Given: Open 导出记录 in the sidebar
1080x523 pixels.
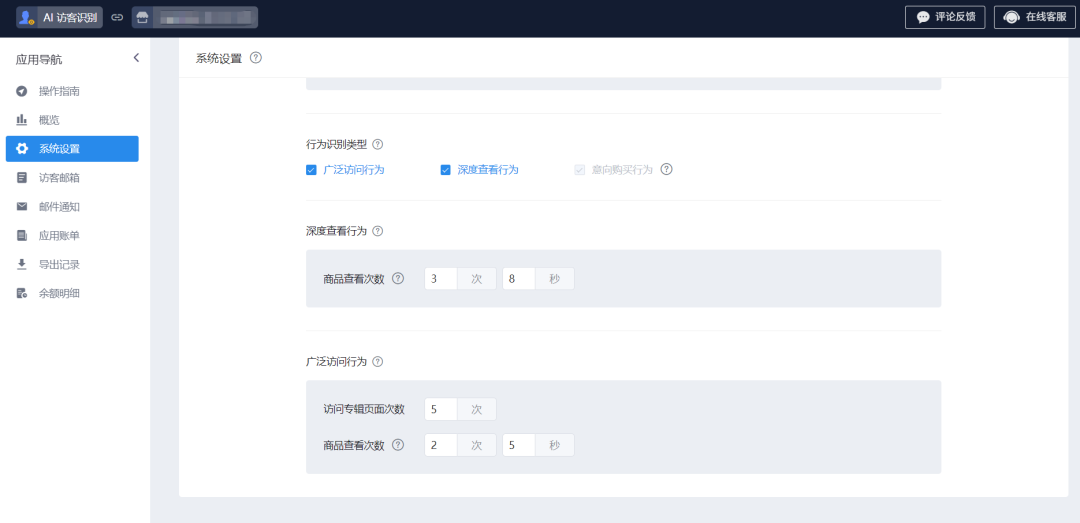Looking at the screenshot, I should (x=72, y=265).
